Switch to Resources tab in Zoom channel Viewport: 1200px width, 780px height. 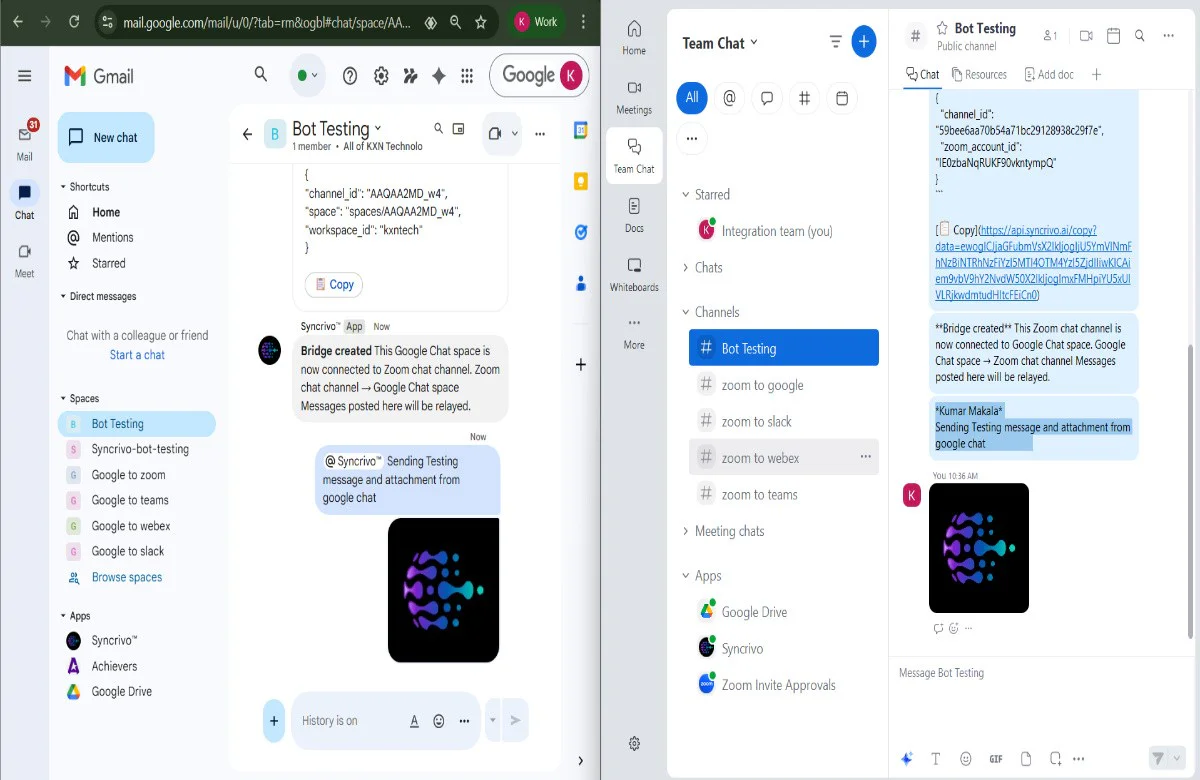click(979, 74)
